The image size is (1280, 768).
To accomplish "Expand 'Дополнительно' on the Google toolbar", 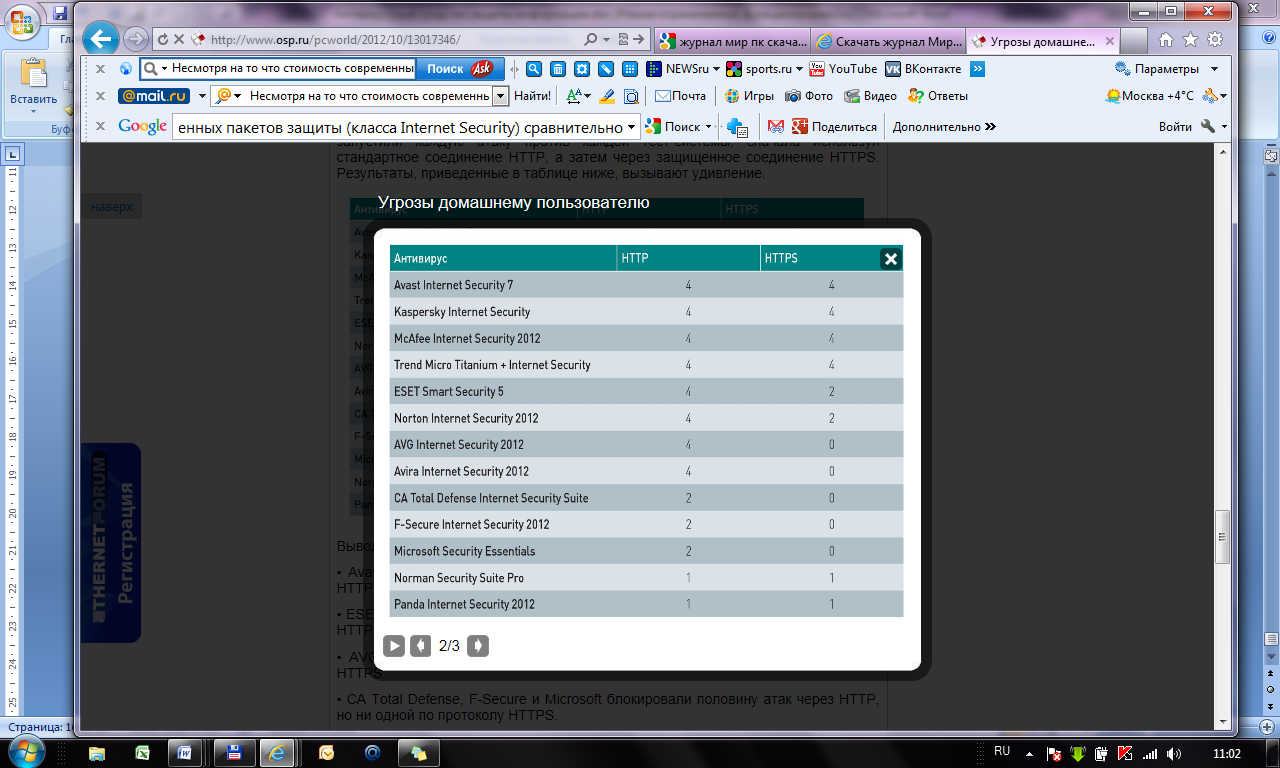I will pyautogui.click(x=943, y=127).
